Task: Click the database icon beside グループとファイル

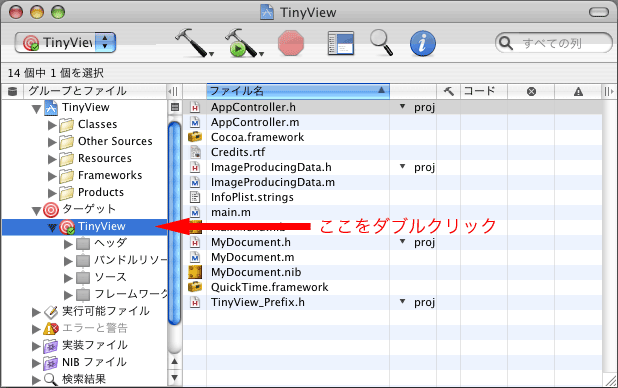Action: 13,91
